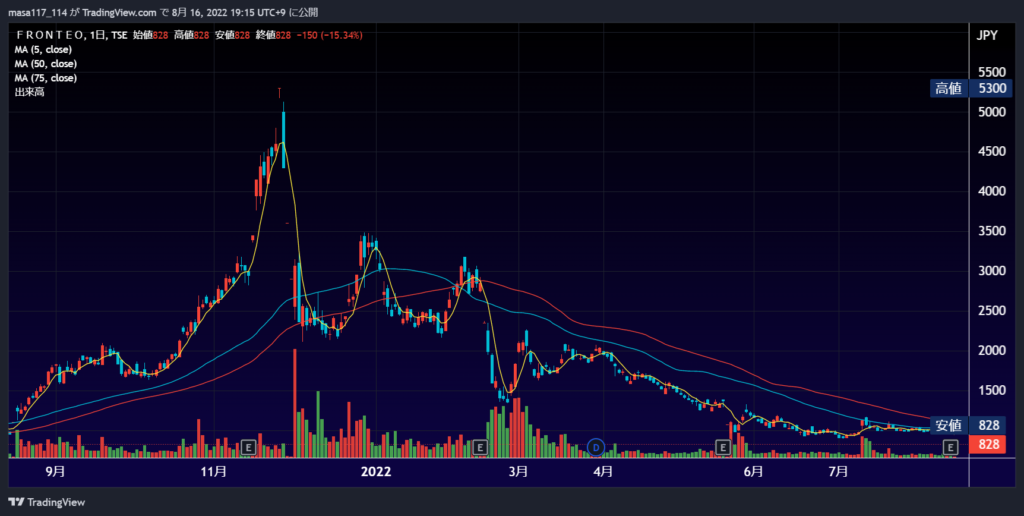Click the 始値828 open value
Screen dimensions: 1024x516
[x=151, y=35]
